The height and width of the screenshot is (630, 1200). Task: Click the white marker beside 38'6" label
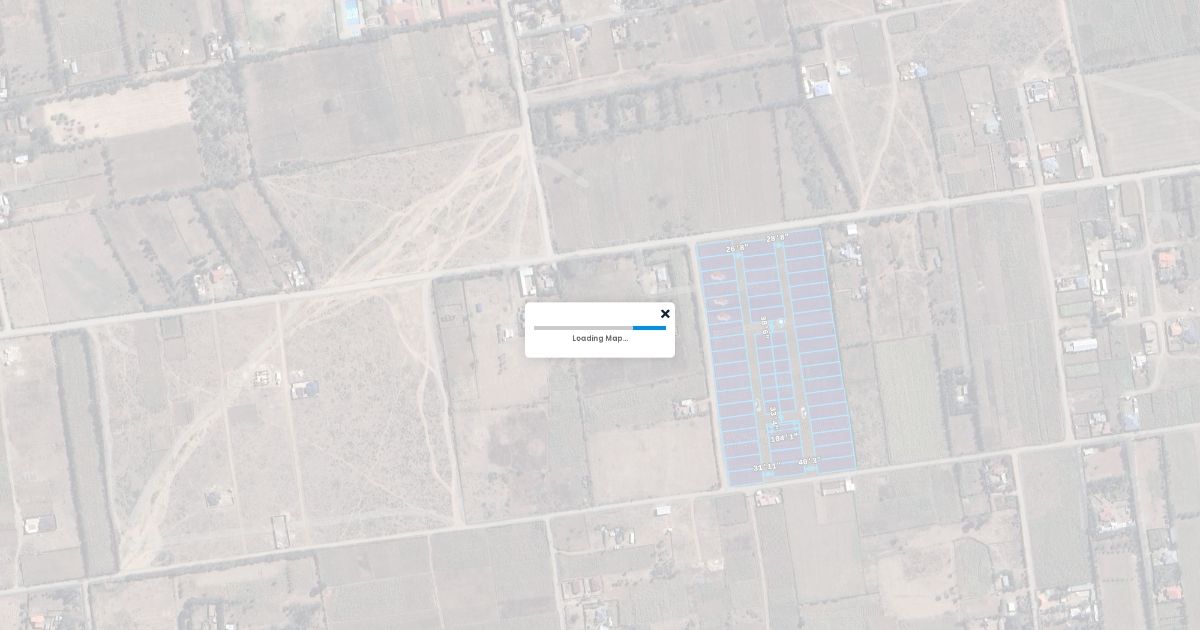point(781,321)
